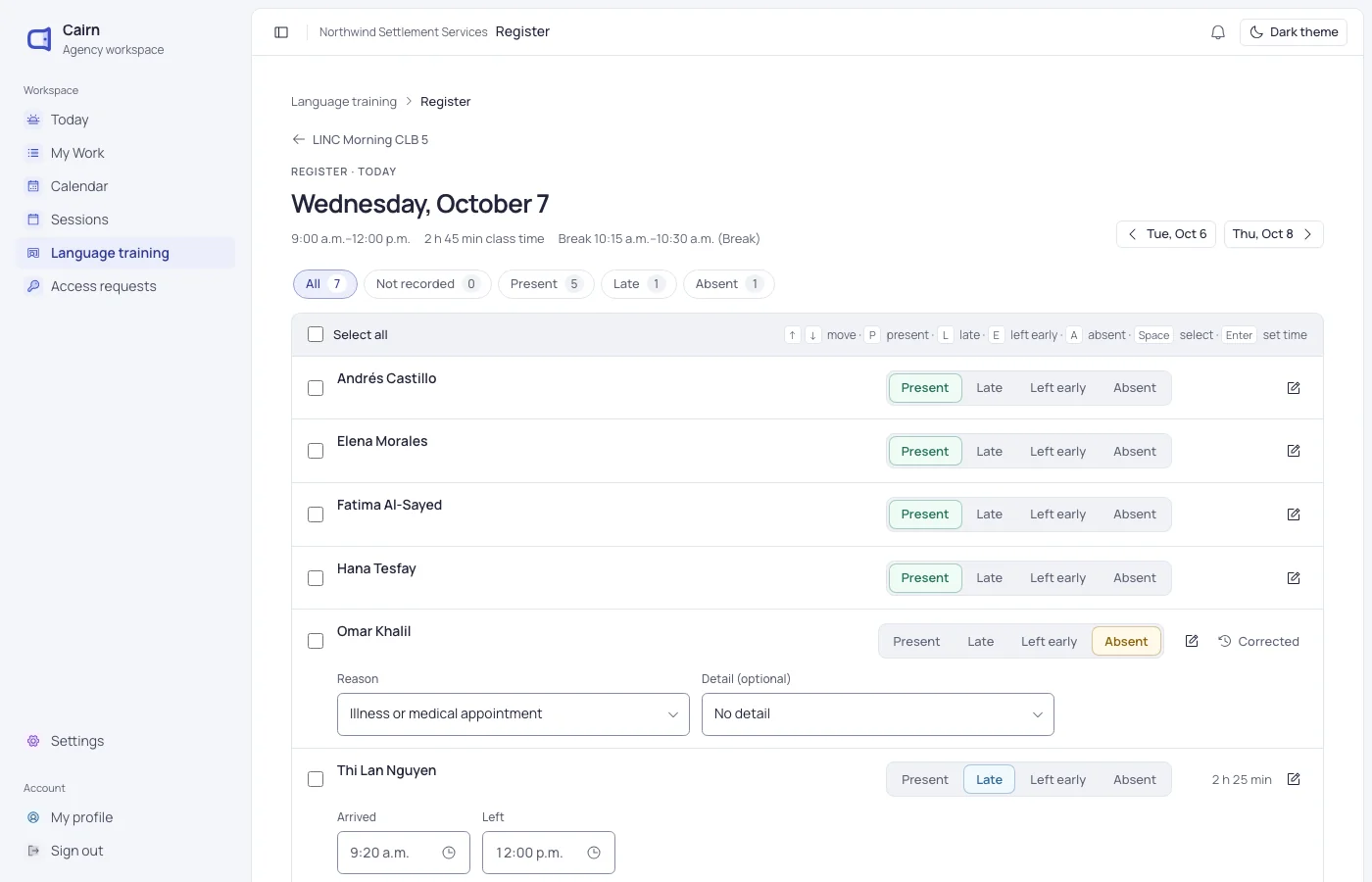Go to next day Thu, Oct 8
Screen dimensions: 1372x882
coord(1273,234)
